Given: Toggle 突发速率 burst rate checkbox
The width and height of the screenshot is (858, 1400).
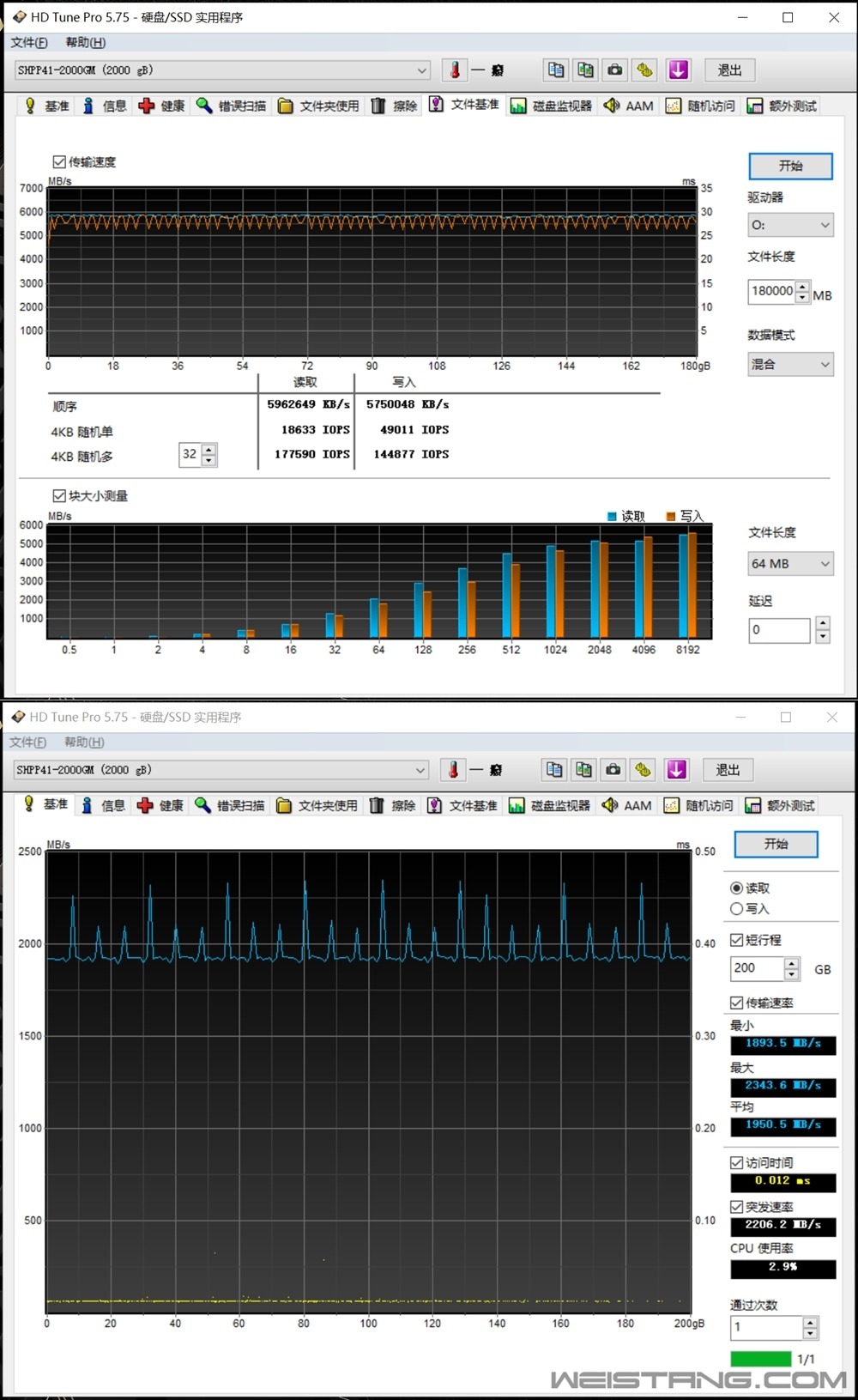Looking at the screenshot, I should 736,1207.
